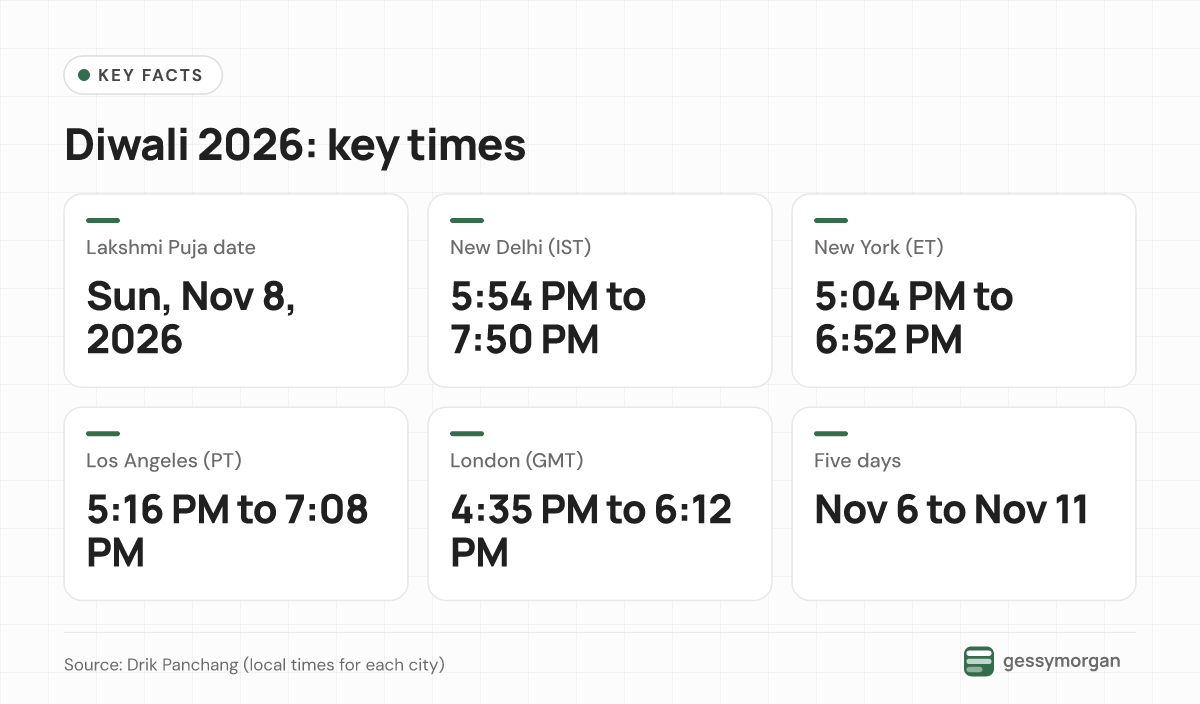Click the gessymorgan logo icon
1200x704 pixels.
pyautogui.click(x=979, y=662)
